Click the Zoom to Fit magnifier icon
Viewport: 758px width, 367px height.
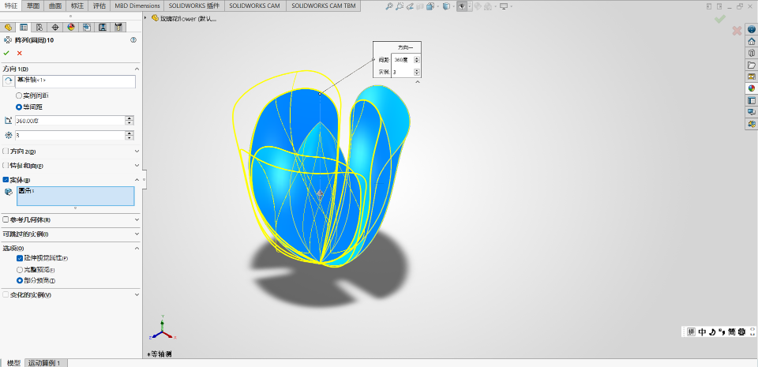click(x=389, y=6)
